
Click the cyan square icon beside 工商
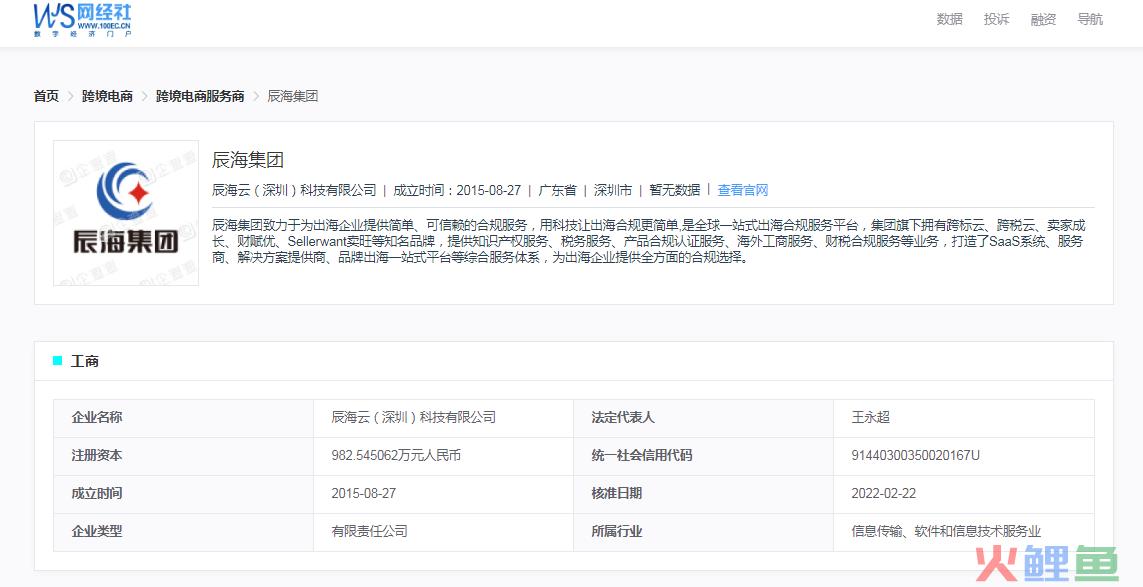[58, 361]
